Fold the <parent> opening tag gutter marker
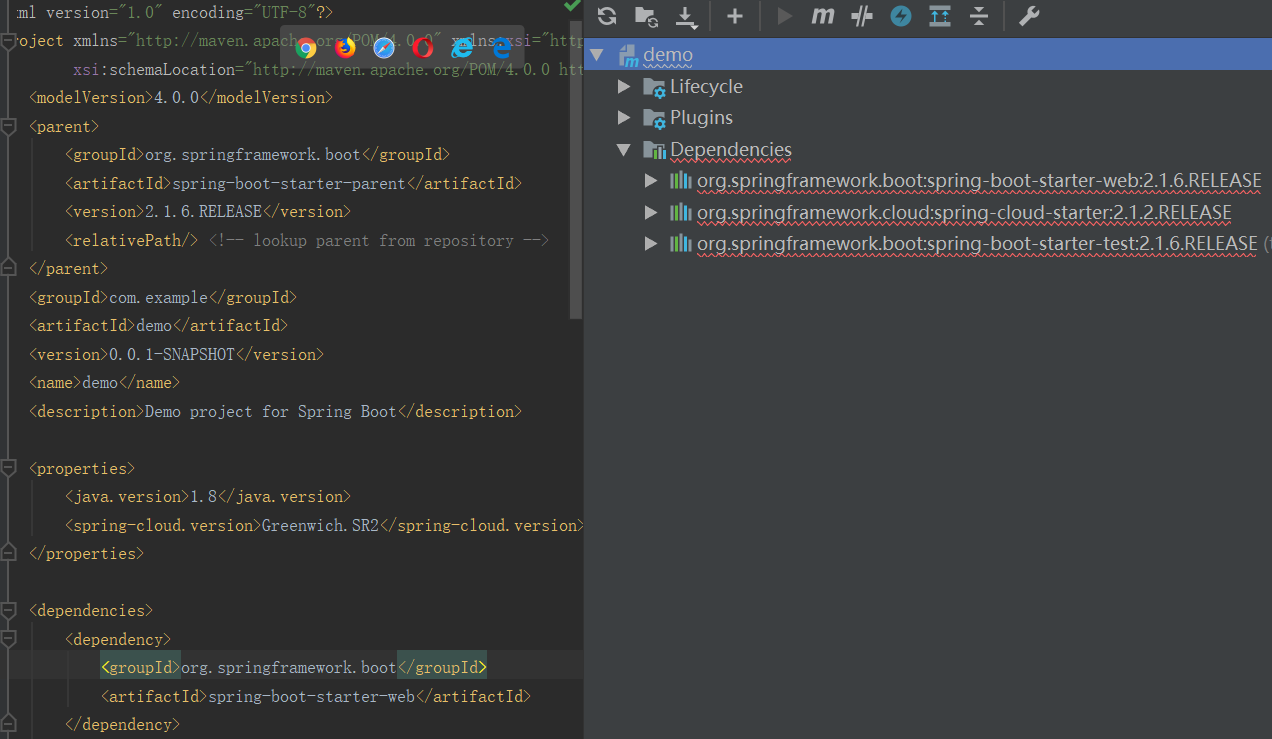Image resolution: width=1272 pixels, height=739 pixels. 8,126
